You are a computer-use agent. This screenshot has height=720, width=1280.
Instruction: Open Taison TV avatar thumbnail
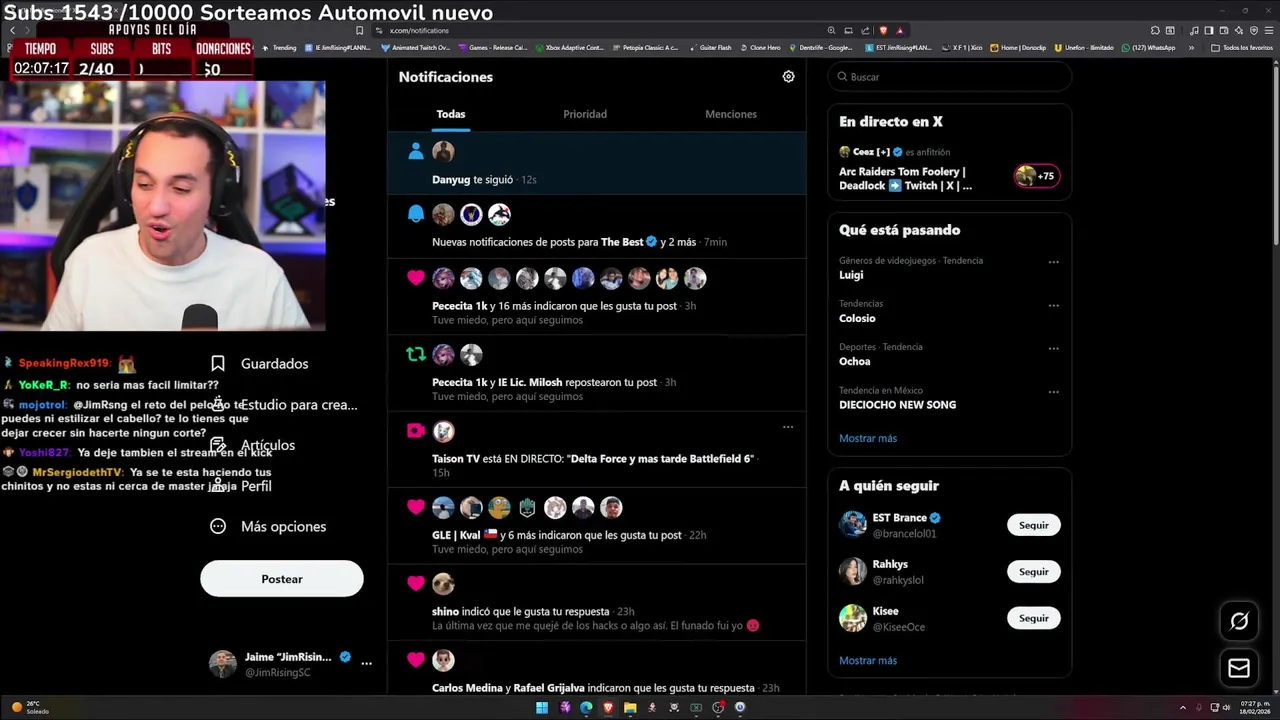[x=443, y=431]
